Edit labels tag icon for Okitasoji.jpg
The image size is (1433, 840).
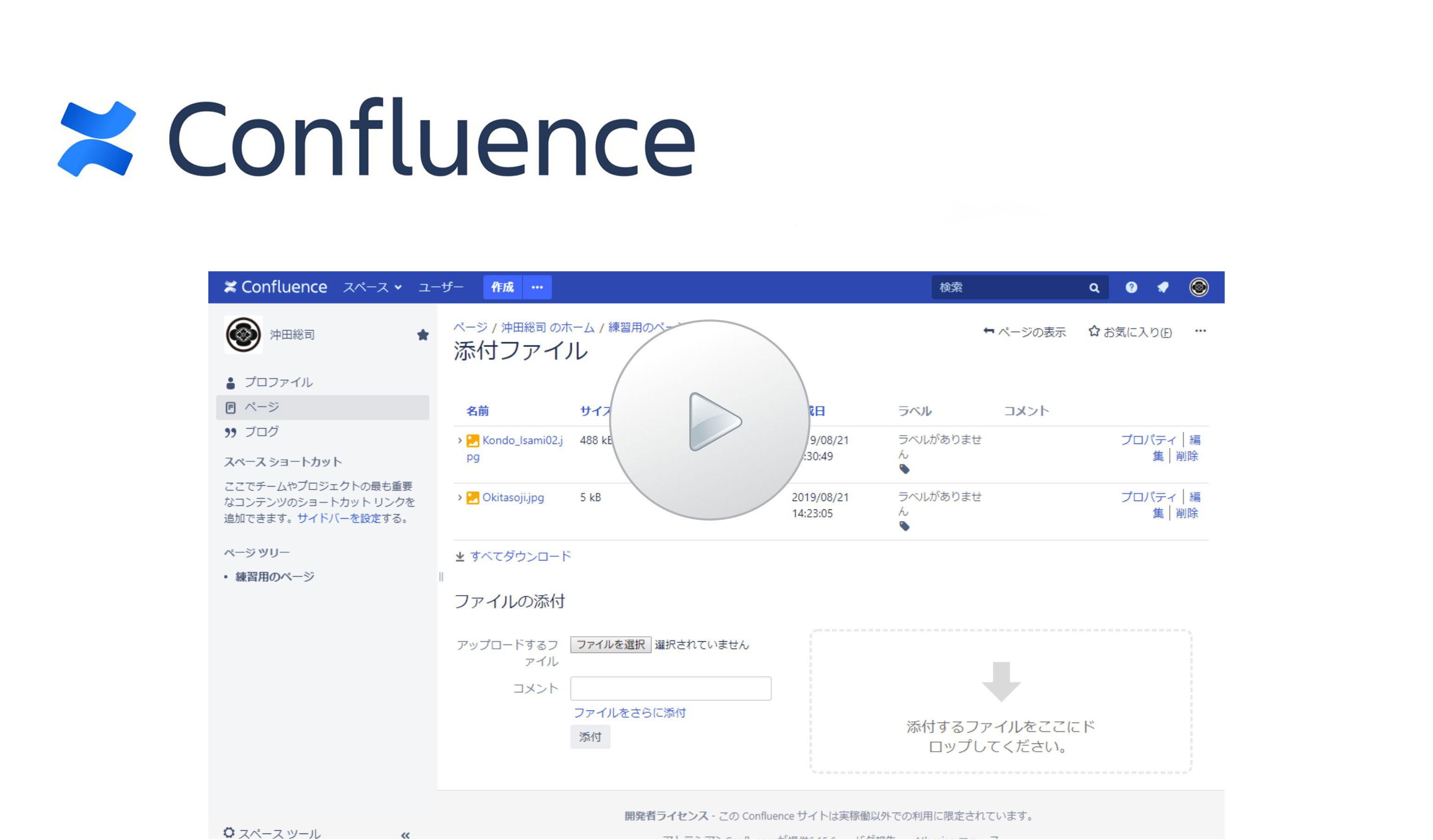coord(904,526)
